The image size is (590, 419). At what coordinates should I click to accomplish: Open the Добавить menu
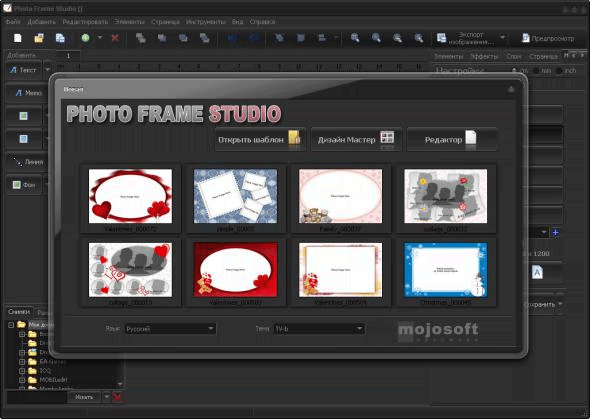41,22
